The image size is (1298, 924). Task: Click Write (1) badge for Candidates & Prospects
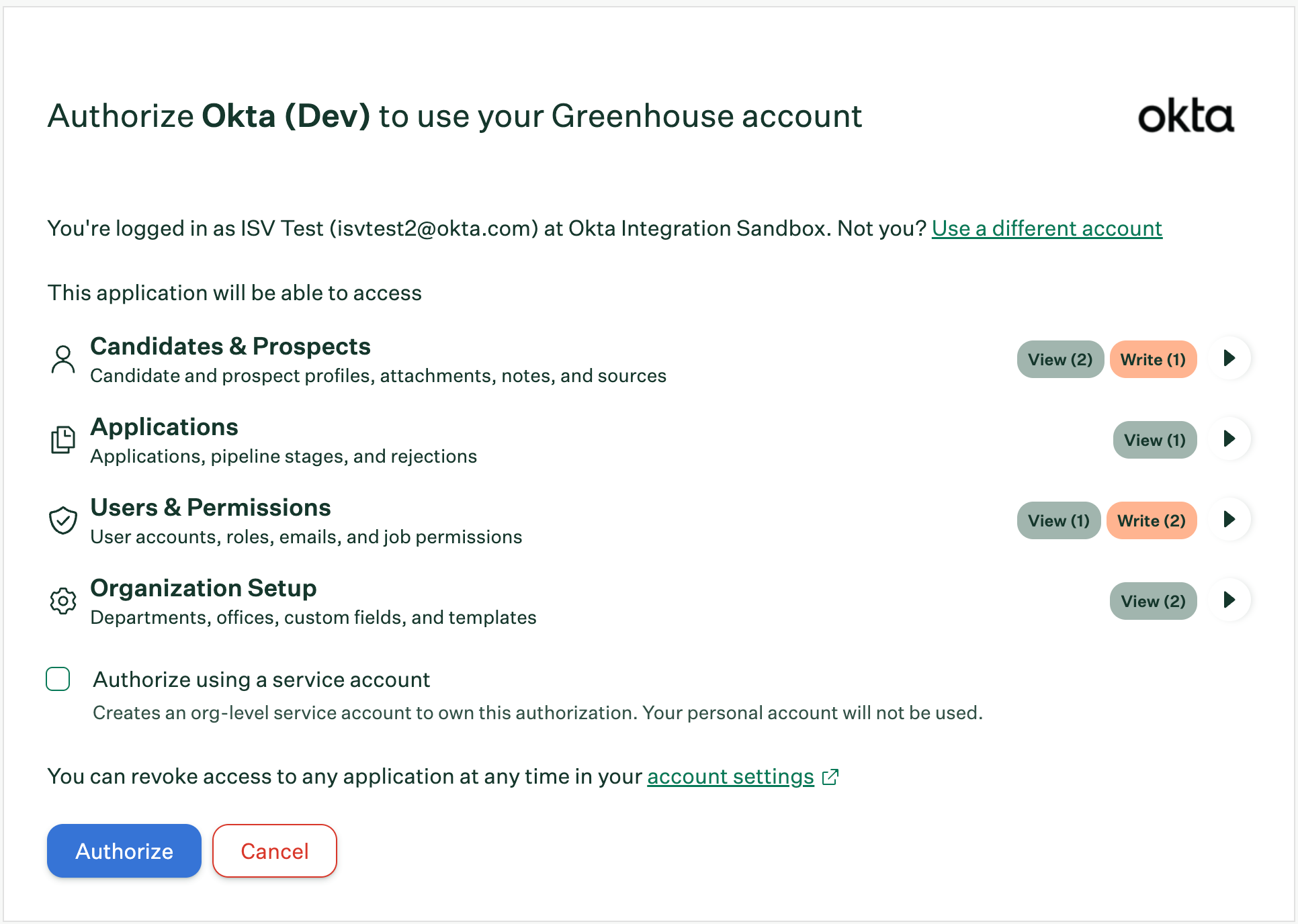point(1153,359)
